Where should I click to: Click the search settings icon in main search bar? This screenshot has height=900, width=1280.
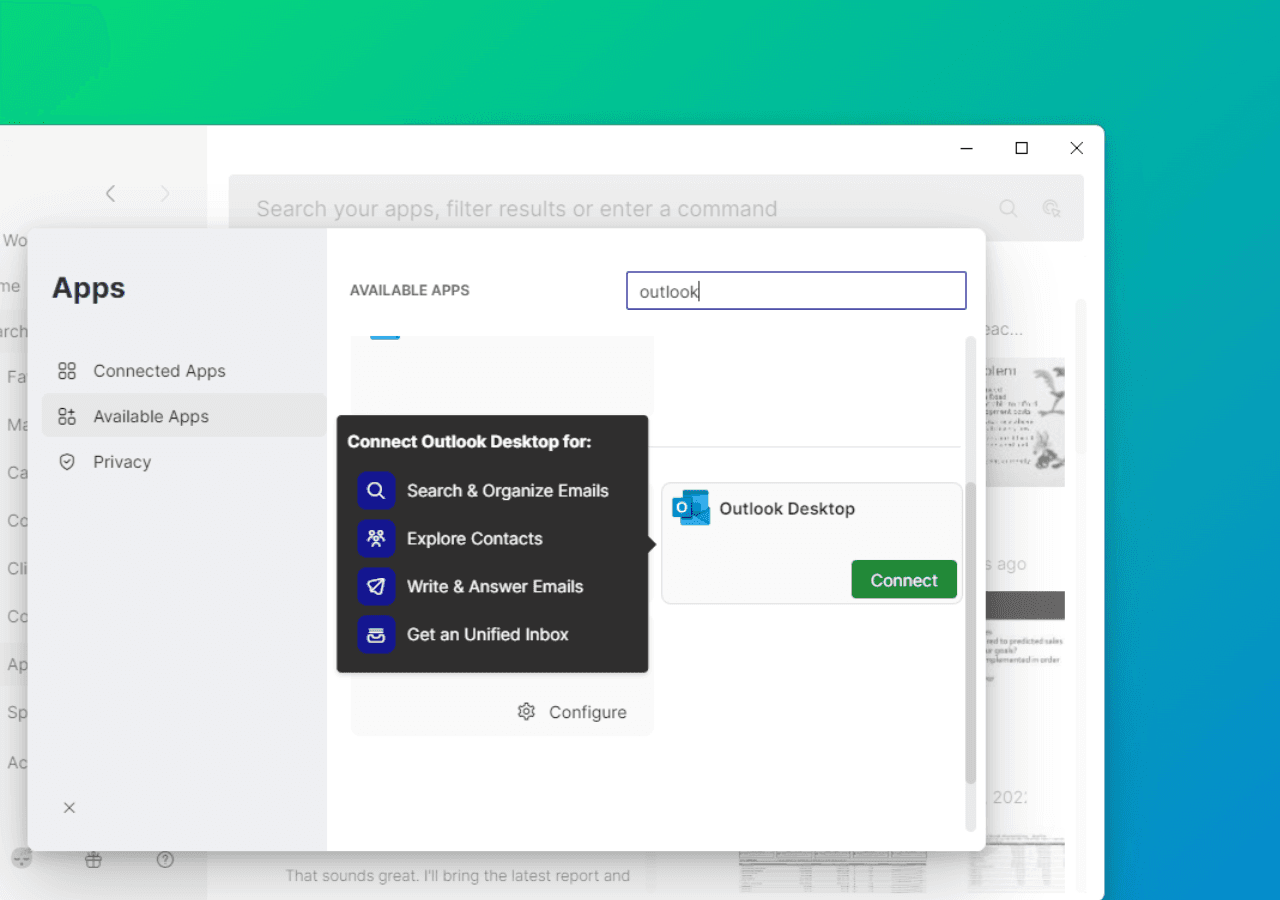(x=1051, y=208)
